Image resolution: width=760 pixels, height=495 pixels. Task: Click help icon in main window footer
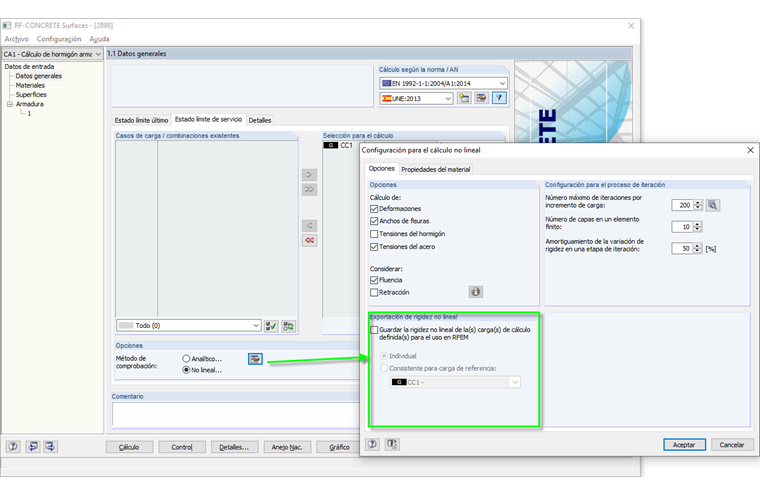[x=13, y=447]
